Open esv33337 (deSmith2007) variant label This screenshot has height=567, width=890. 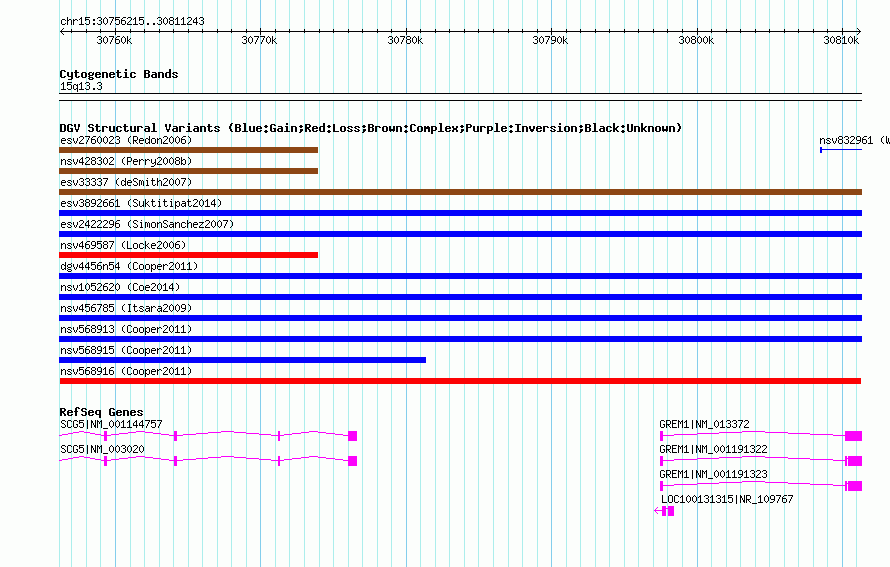(x=126, y=182)
